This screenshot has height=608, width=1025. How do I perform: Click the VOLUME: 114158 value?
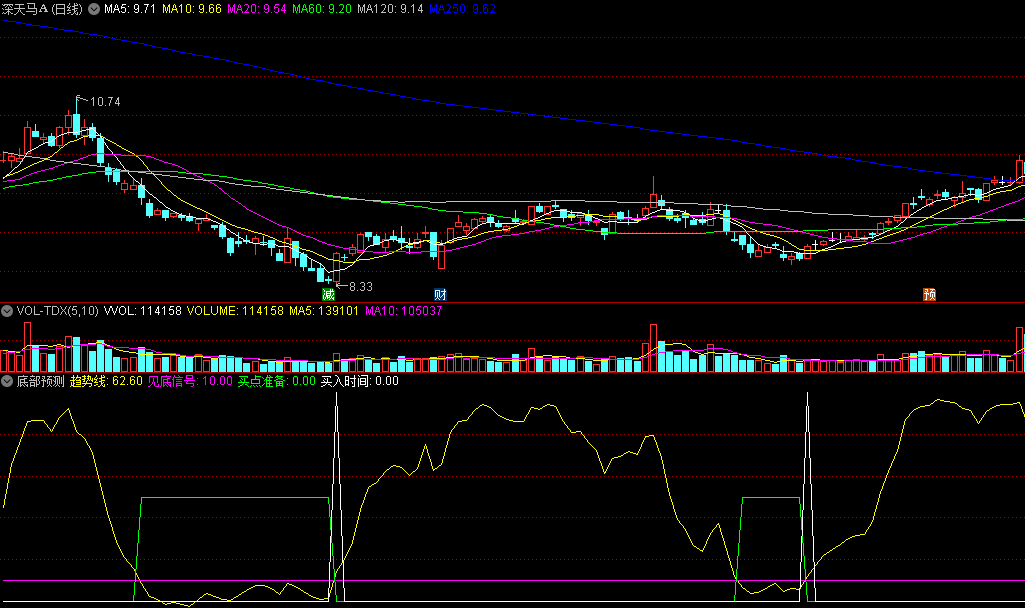235,311
